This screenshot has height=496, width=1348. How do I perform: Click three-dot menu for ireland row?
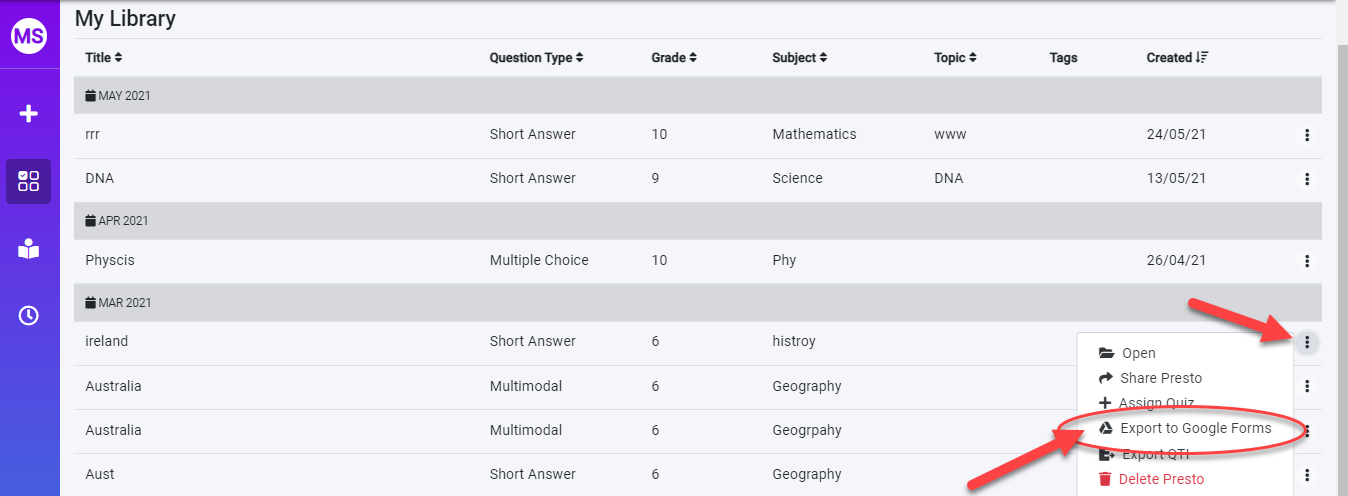click(1306, 343)
